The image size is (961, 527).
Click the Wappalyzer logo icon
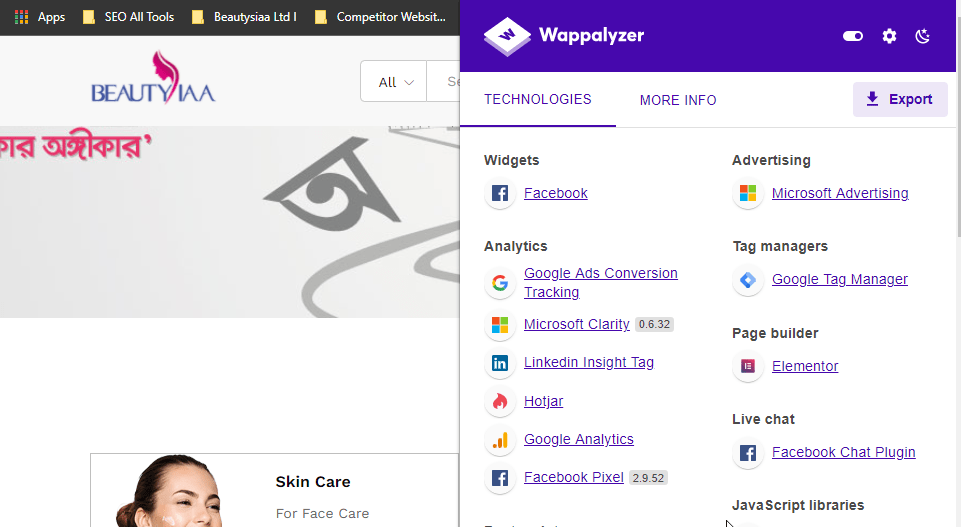pos(507,36)
